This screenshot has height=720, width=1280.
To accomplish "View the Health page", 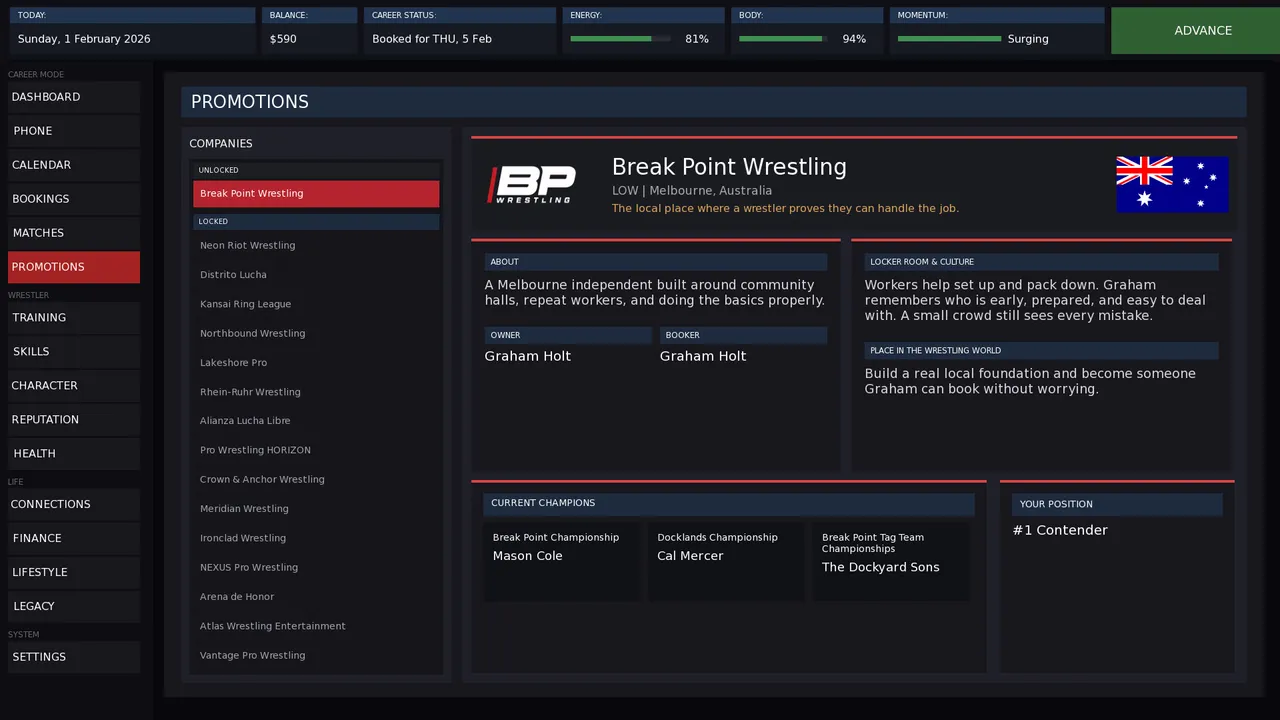I will 74,454.
